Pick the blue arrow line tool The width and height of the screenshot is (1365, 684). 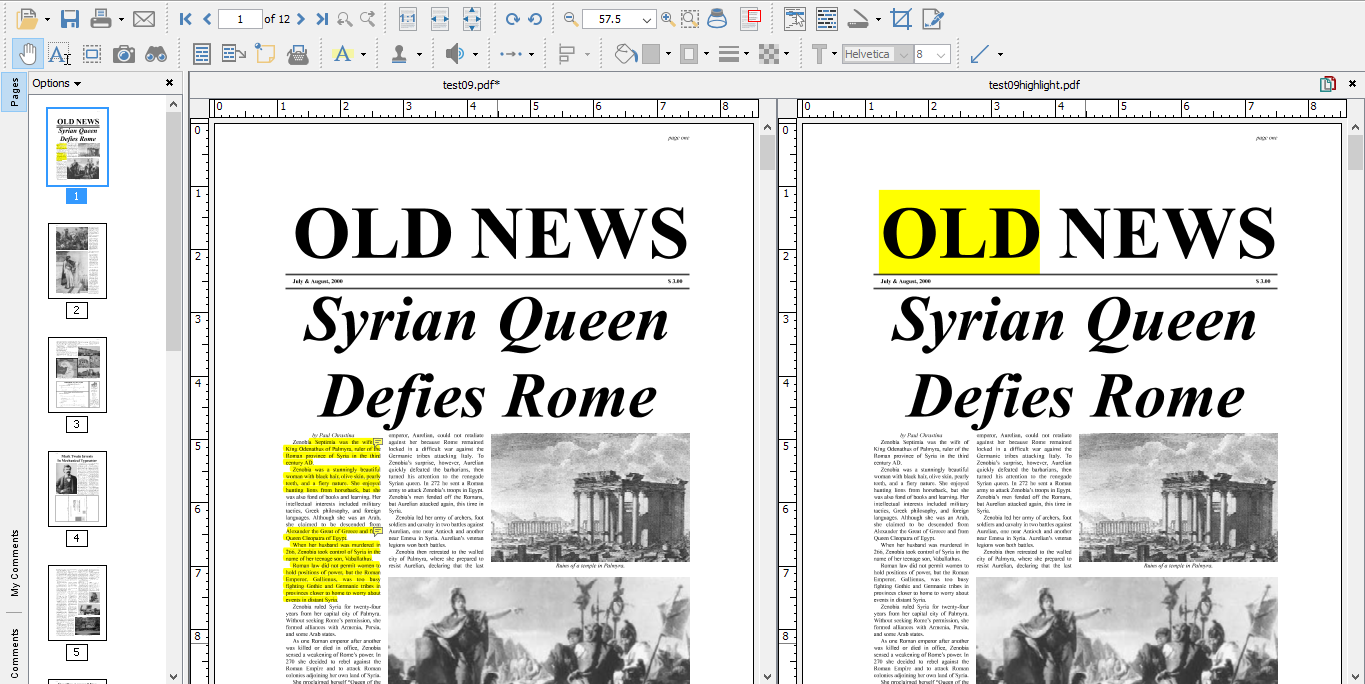(980, 53)
